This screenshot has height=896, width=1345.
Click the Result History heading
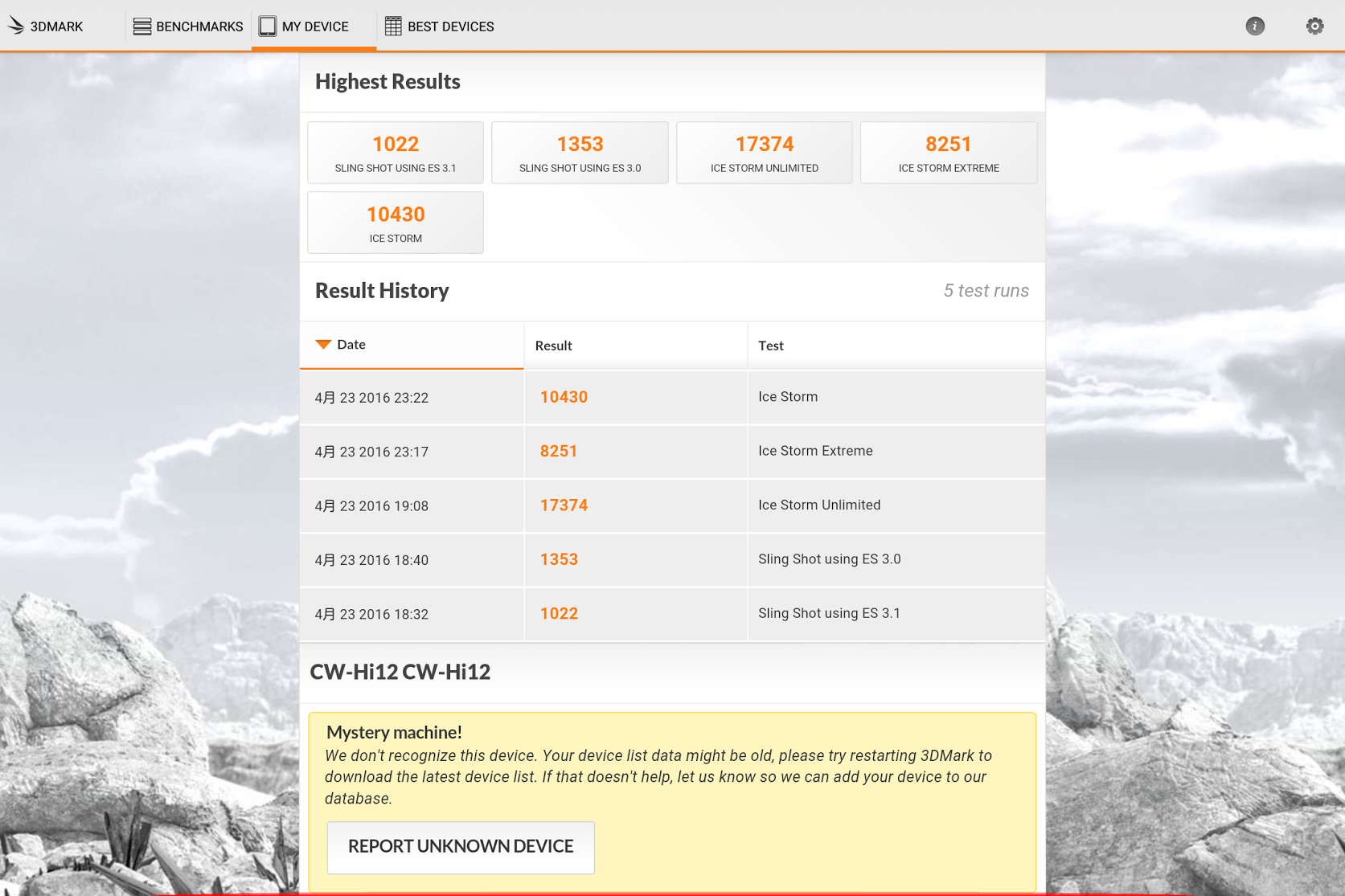coord(382,291)
